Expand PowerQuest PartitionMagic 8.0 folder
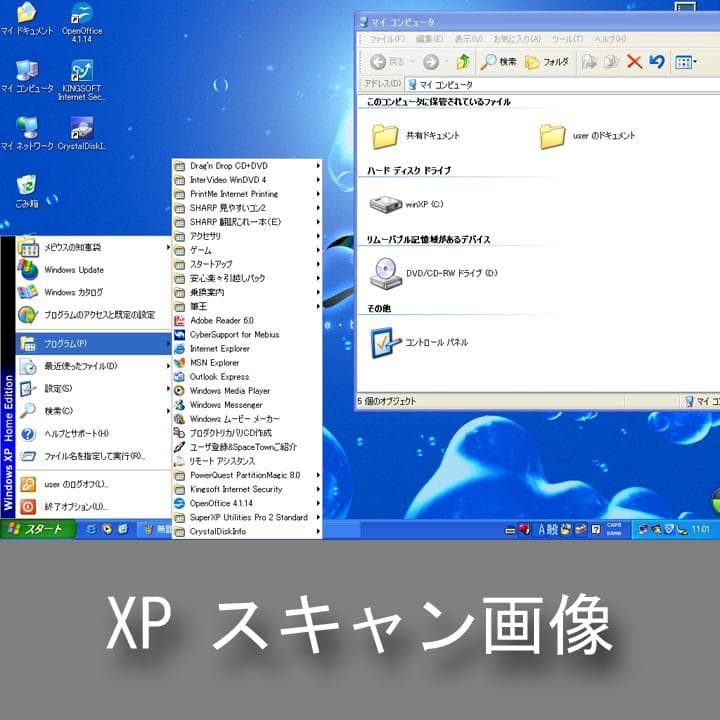Image resolution: width=720 pixels, height=720 pixels. pos(247,475)
